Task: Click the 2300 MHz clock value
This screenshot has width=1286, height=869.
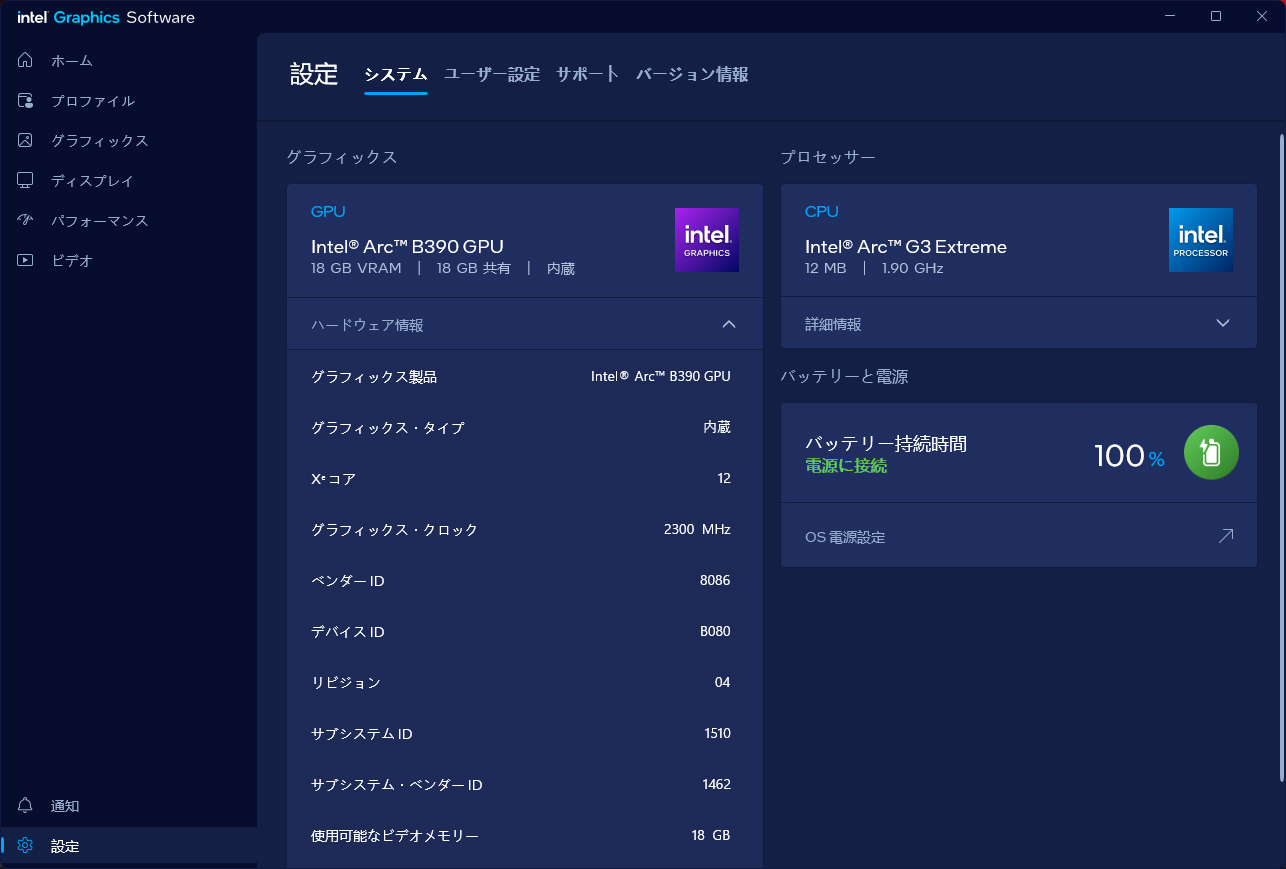Action: 697,530
